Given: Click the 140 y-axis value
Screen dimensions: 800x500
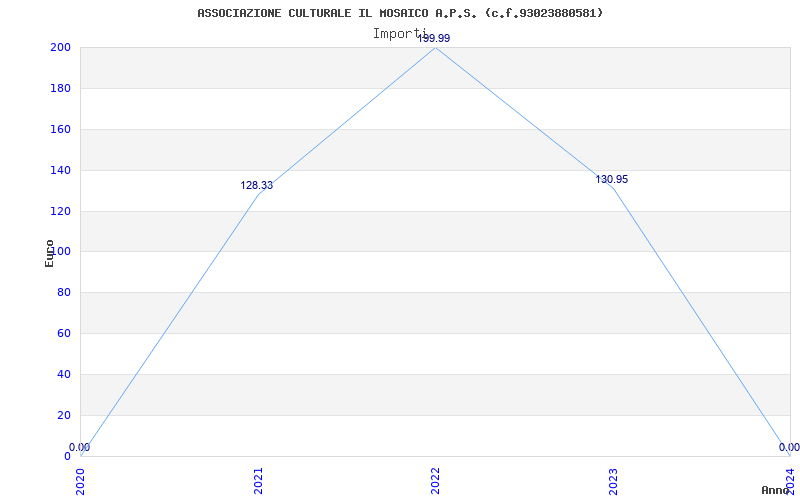Looking at the screenshot, I should pyautogui.click(x=60, y=170).
